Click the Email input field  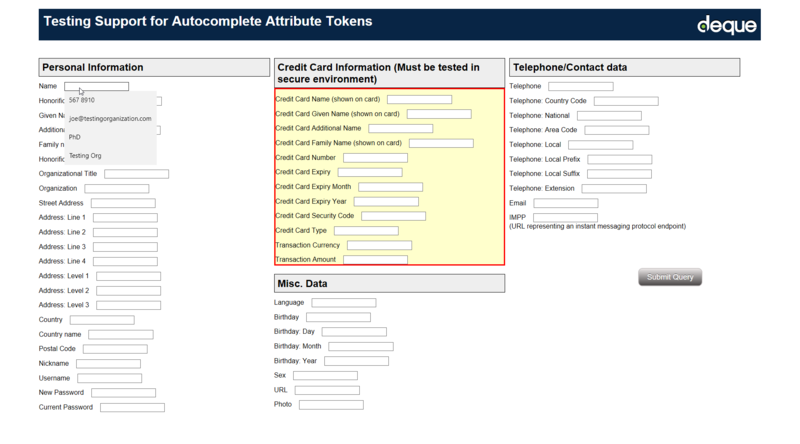(x=565, y=203)
